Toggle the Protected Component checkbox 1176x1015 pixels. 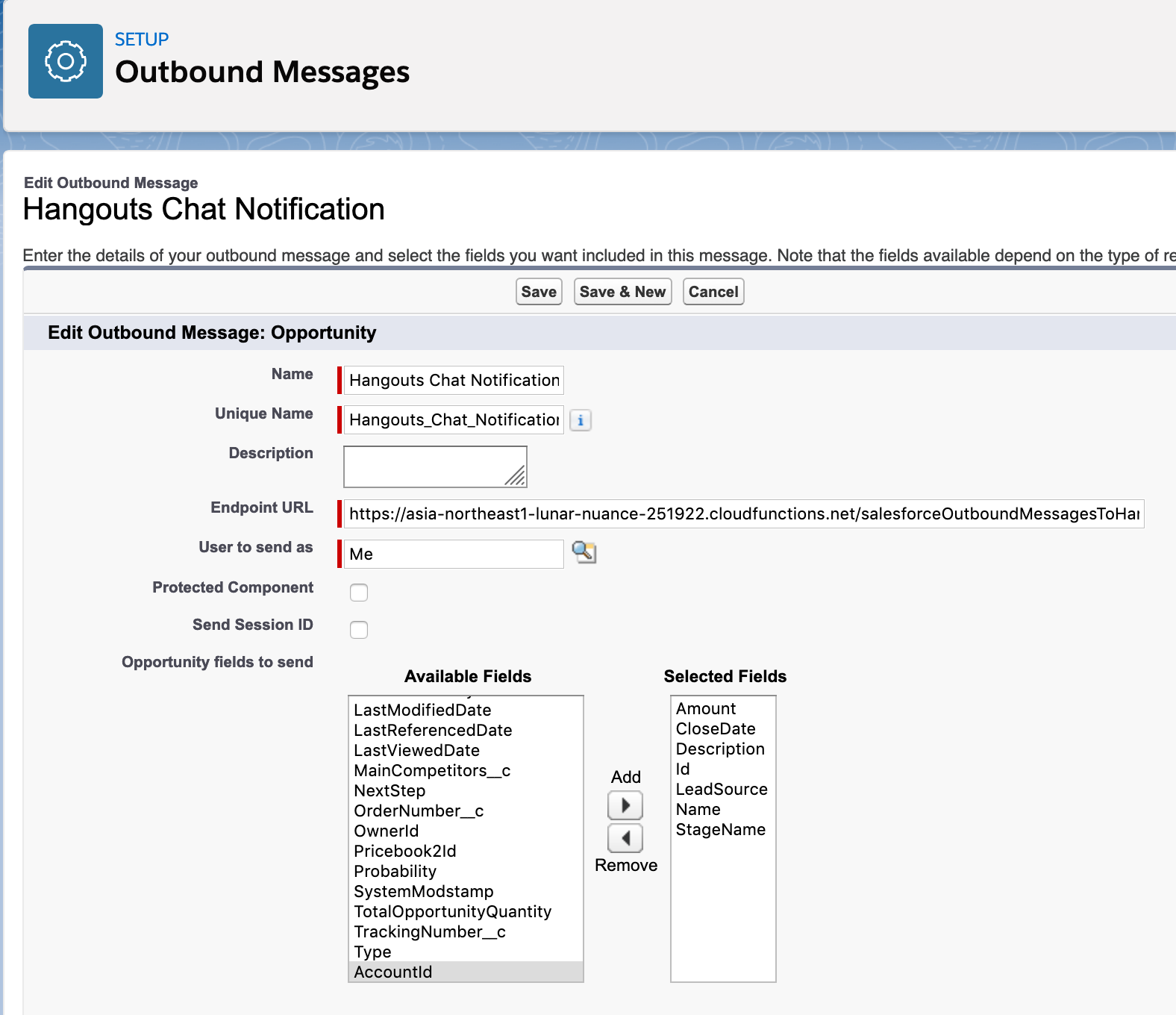click(359, 593)
